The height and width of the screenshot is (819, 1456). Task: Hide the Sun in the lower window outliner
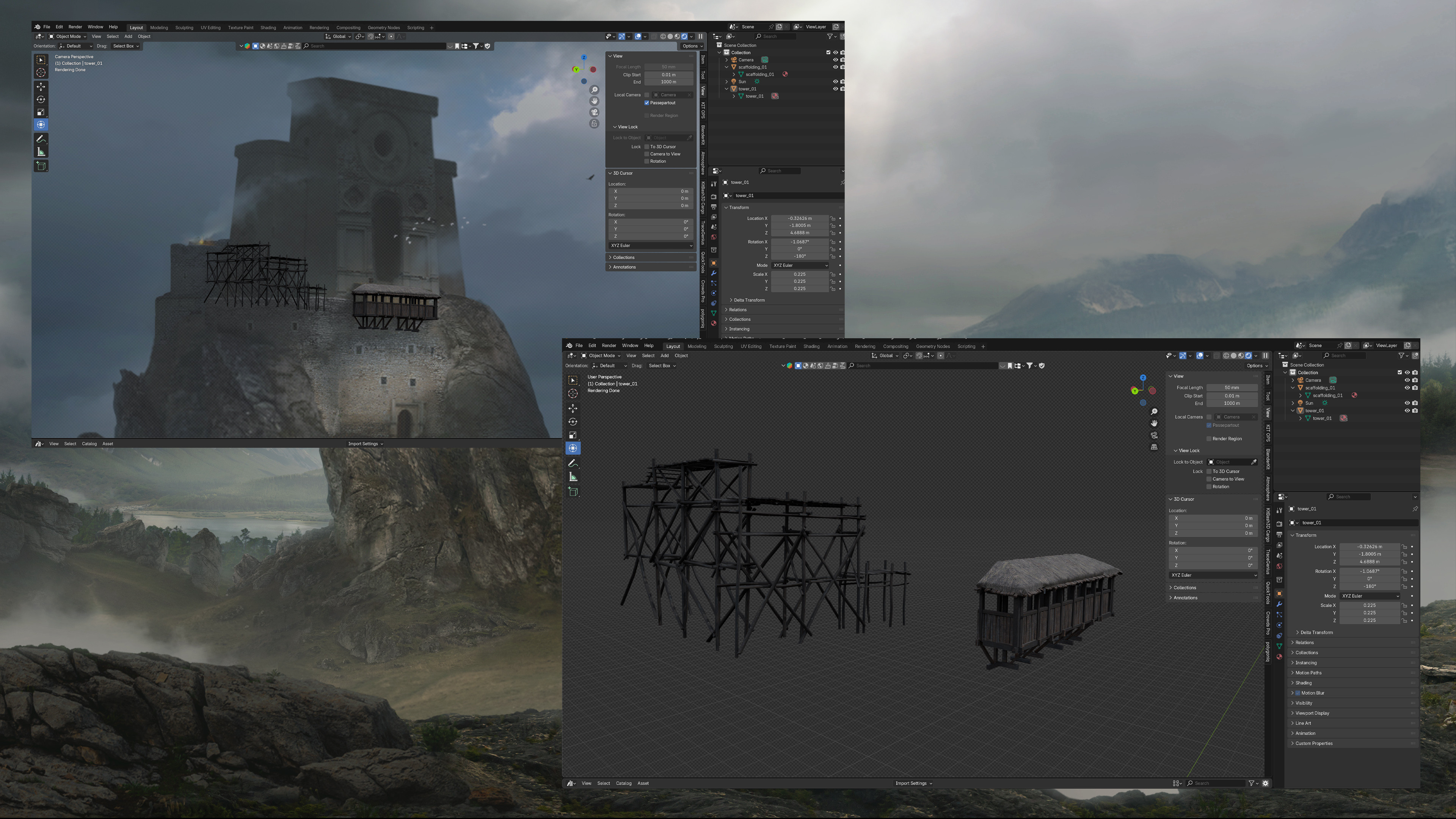(x=1407, y=403)
